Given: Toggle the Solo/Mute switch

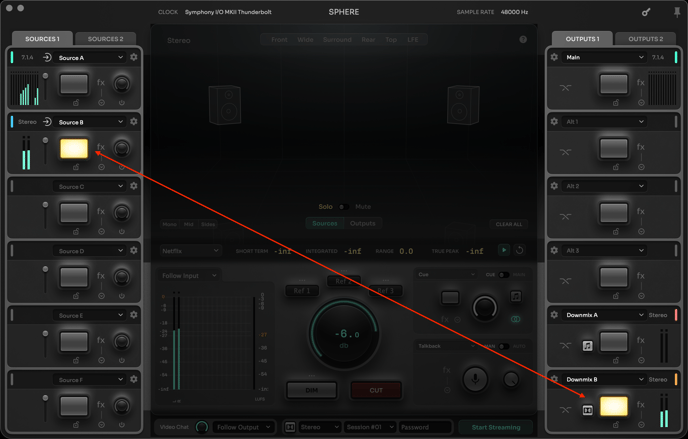Looking at the screenshot, I should coord(341,207).
